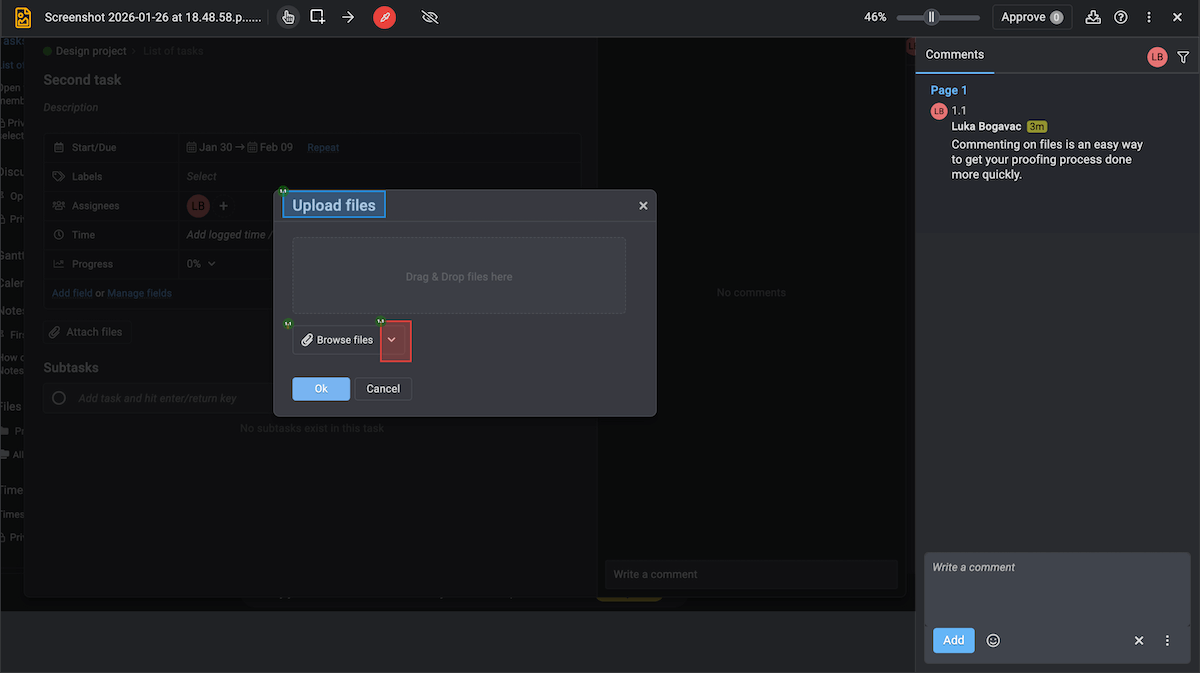This screenshot has height=673, width=1200.
Task: Open the add comment region tool
Action: pyautogui.click(x=317, y=17)
